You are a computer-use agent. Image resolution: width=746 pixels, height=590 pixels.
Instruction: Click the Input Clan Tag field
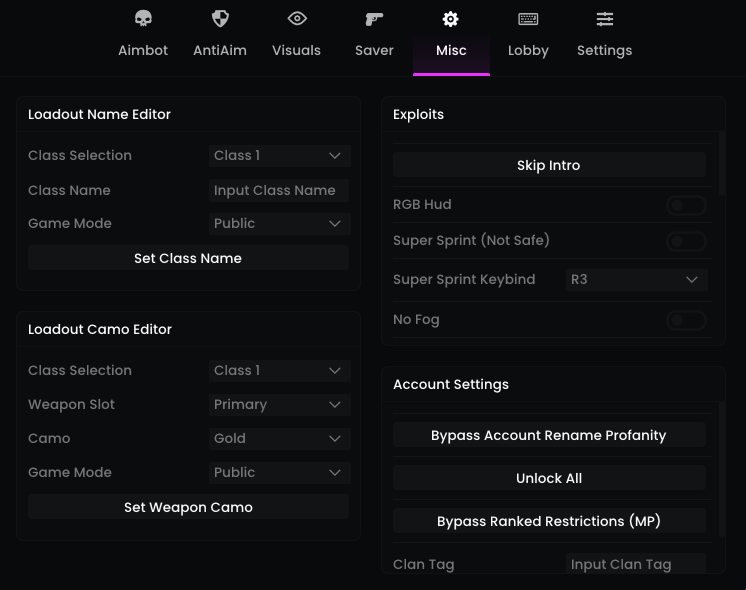636,565
